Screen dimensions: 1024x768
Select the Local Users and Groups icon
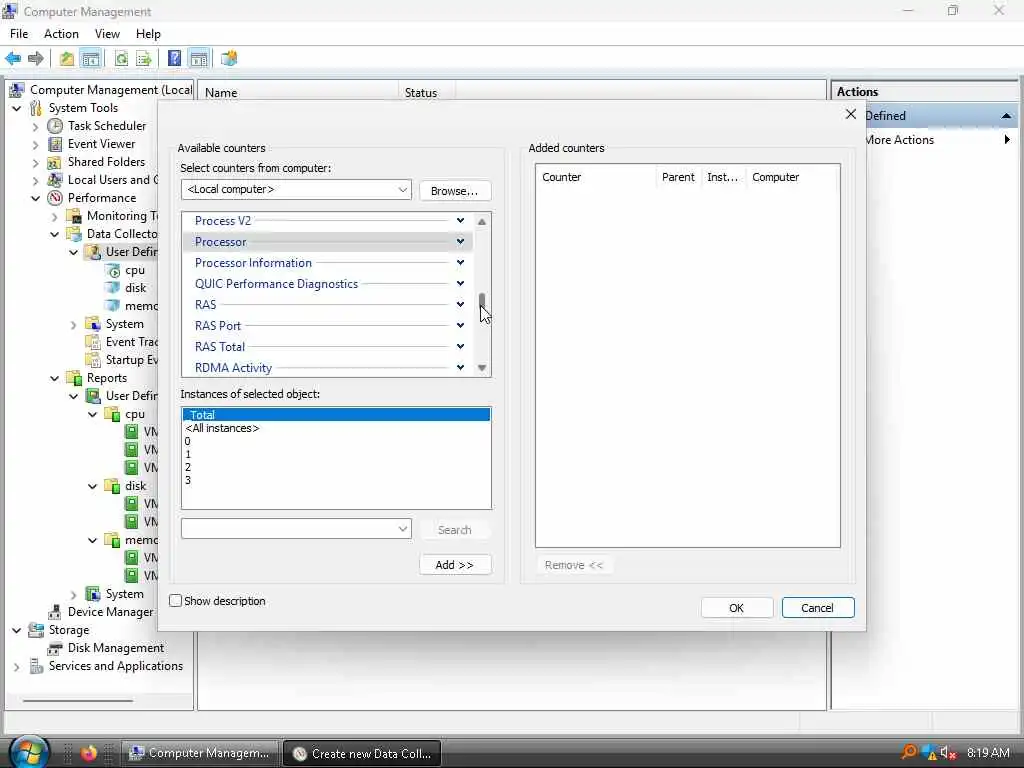click(56, 180)
